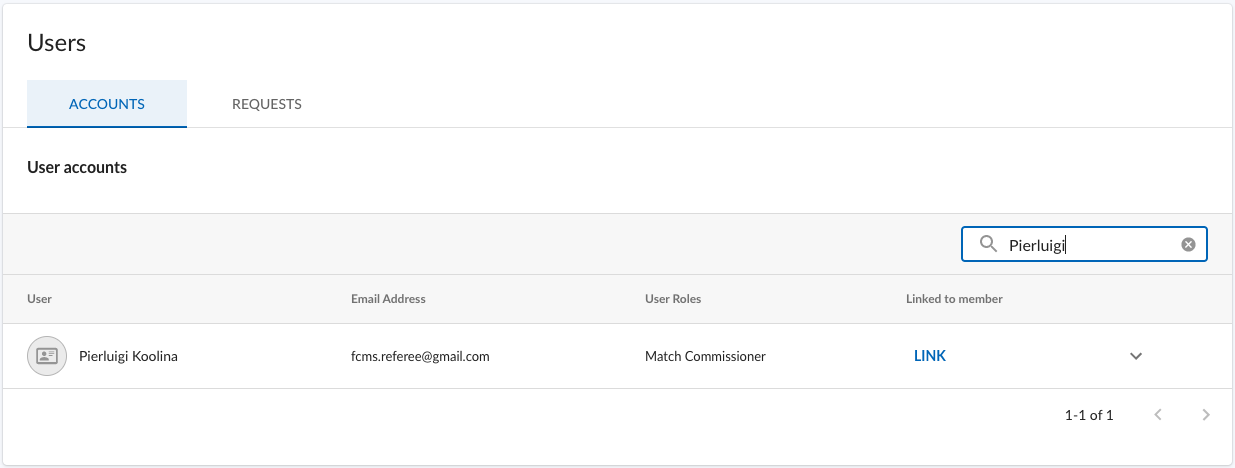The image size is (1235, 468).
Task: Click the 1-1 of 1 pagination label
Action: coord(1089,415)
